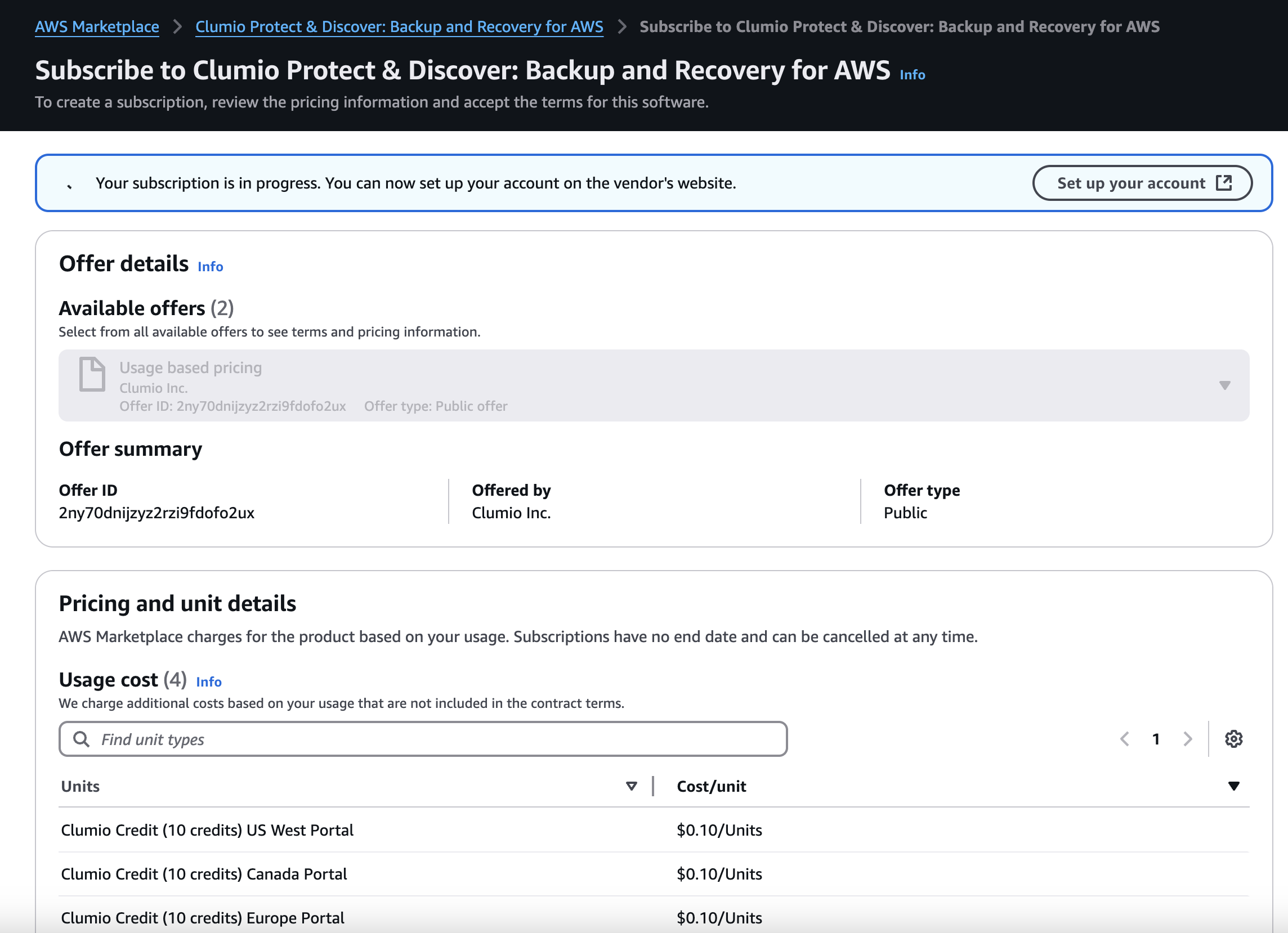Open Clumio Protect & Discover breadcrumb link
The width and height of the screenshot is (1288, 933).
399,26
